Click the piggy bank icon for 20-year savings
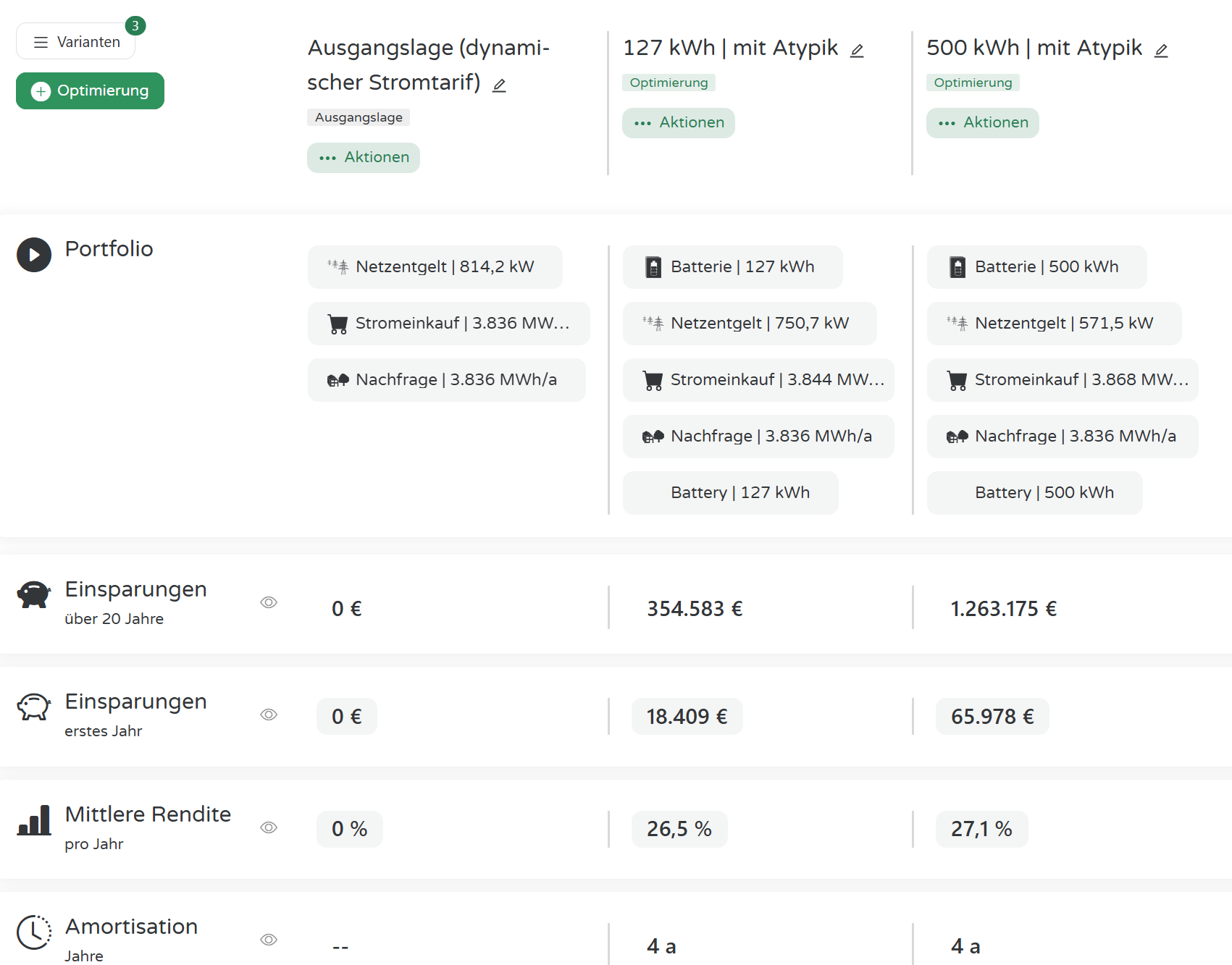Viewport: 1232px width, 965px height. (x=34, y=594)
